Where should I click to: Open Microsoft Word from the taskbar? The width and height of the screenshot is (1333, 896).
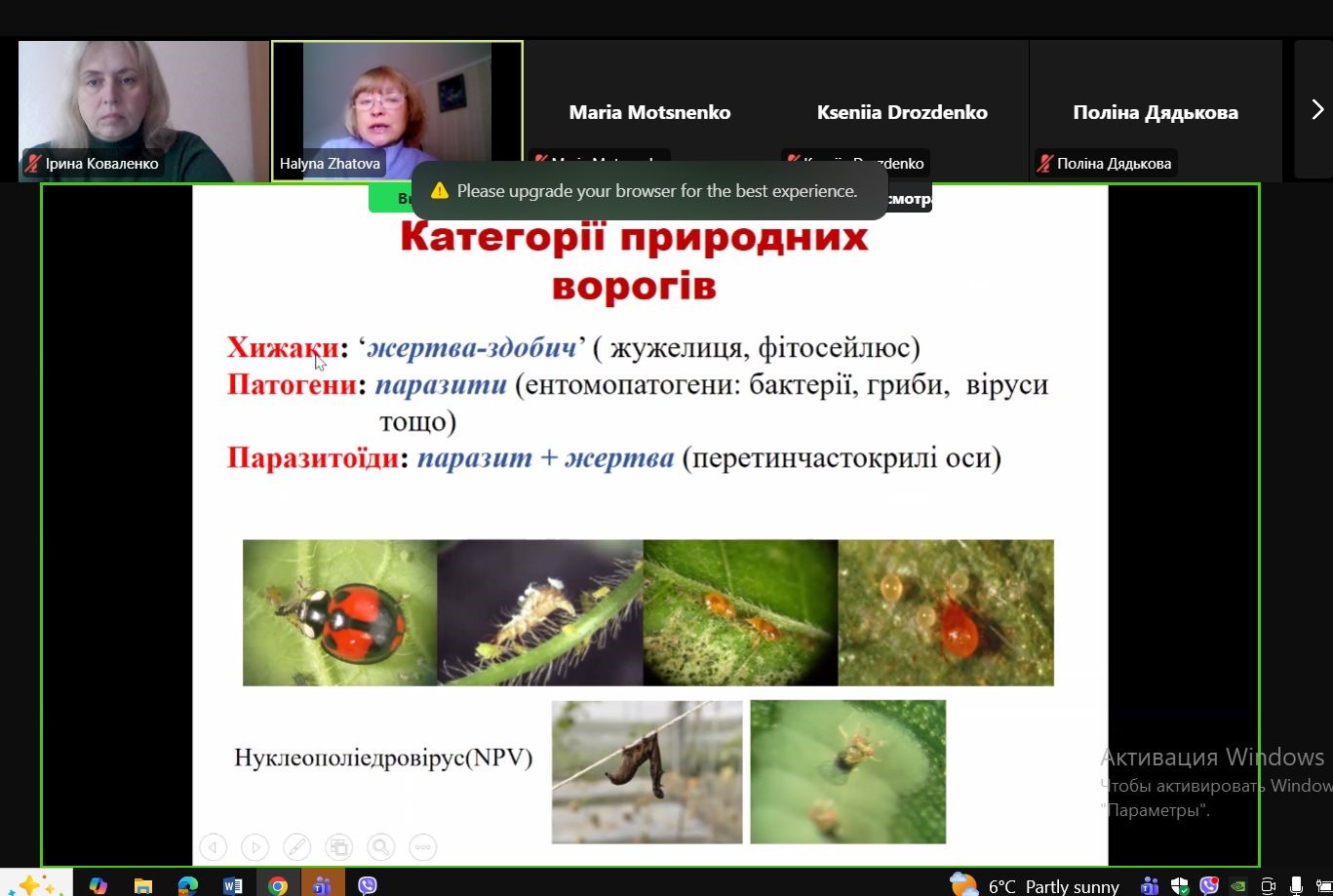[x=232, y=885]
